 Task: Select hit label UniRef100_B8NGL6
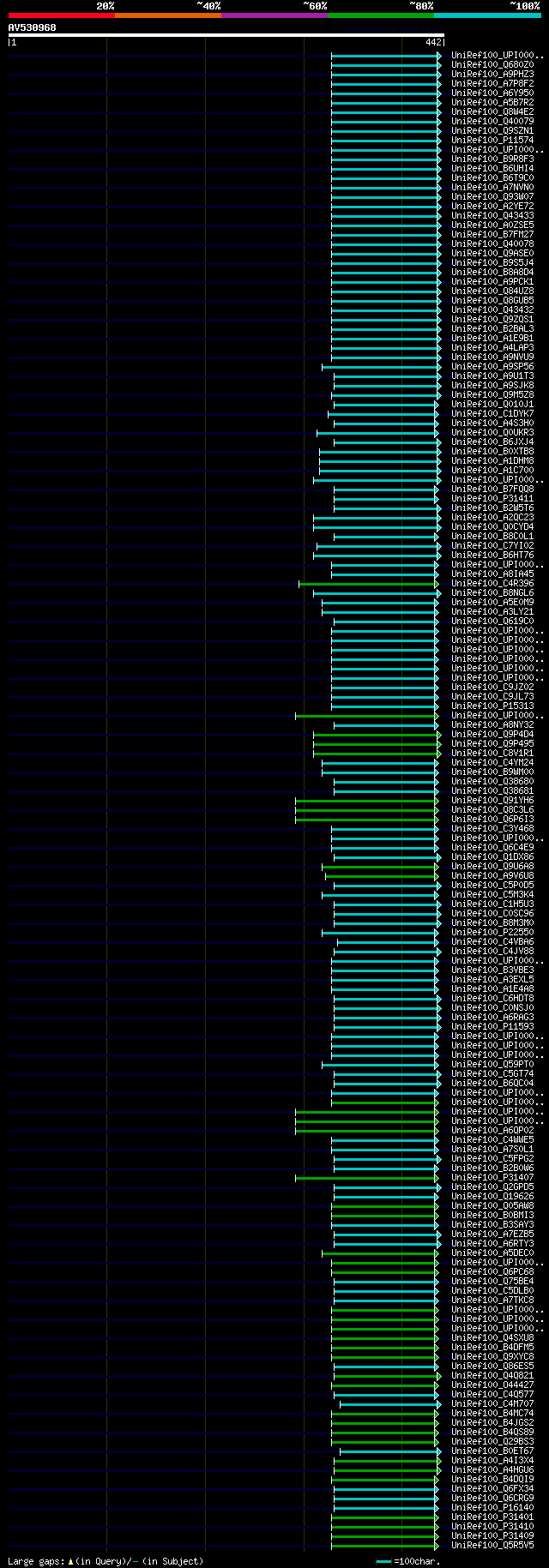[492, 593]
